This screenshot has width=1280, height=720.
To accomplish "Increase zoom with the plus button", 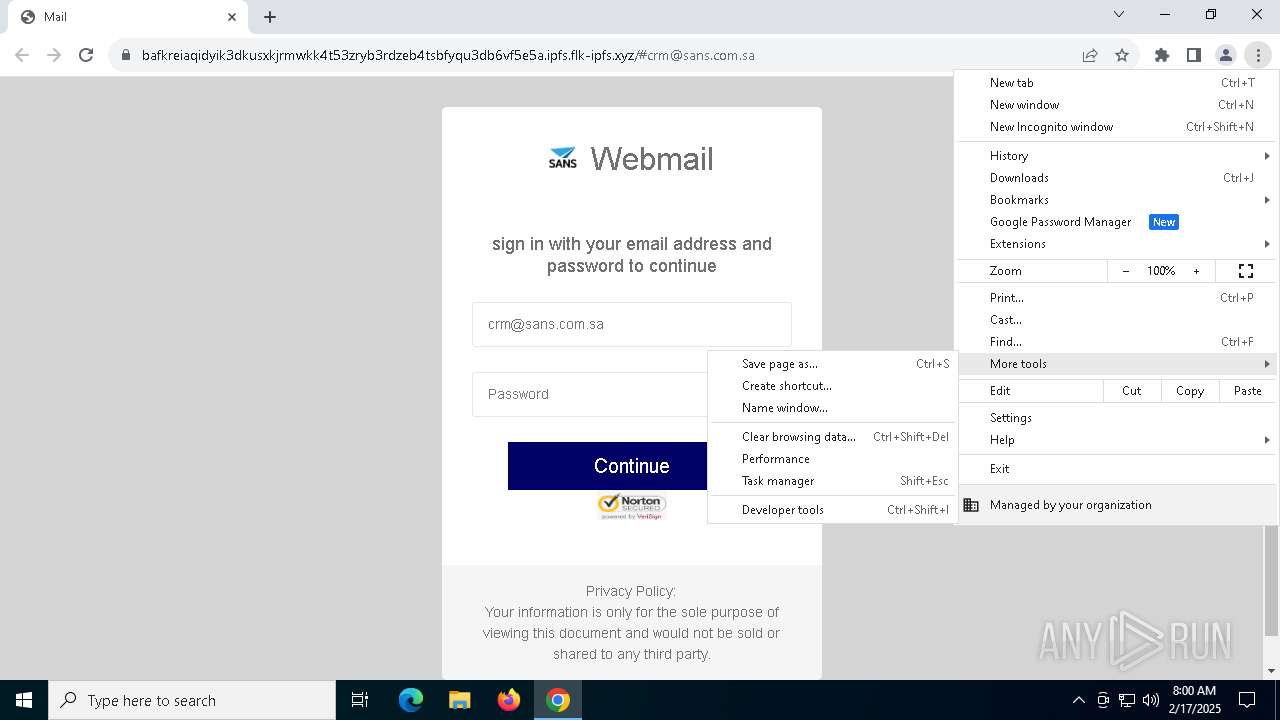I will click(1196, 271).
